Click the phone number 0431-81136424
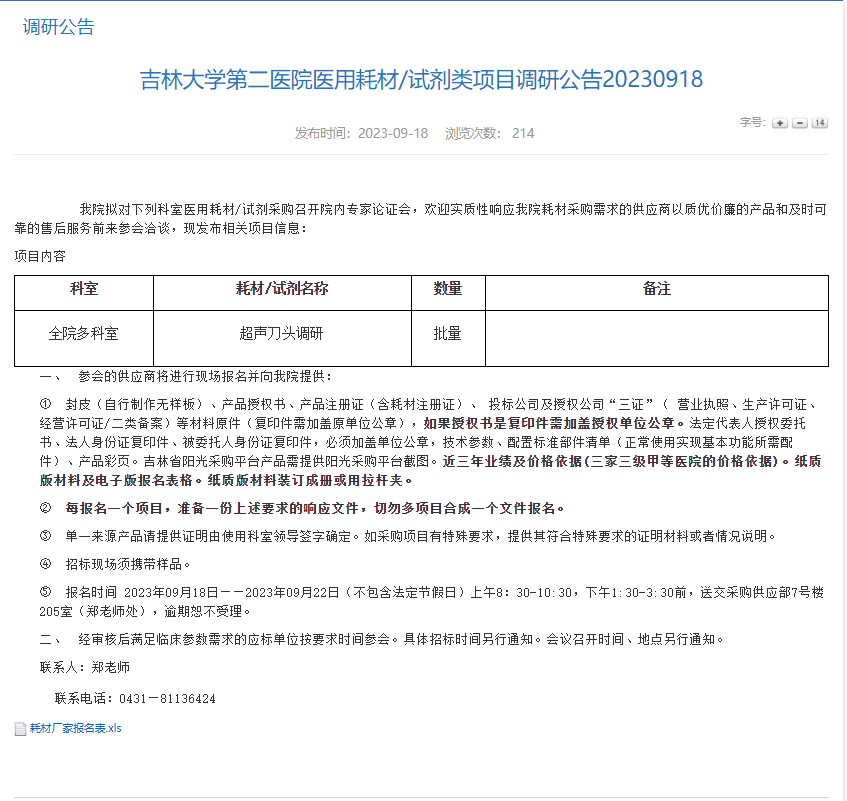 click(167, 699)
